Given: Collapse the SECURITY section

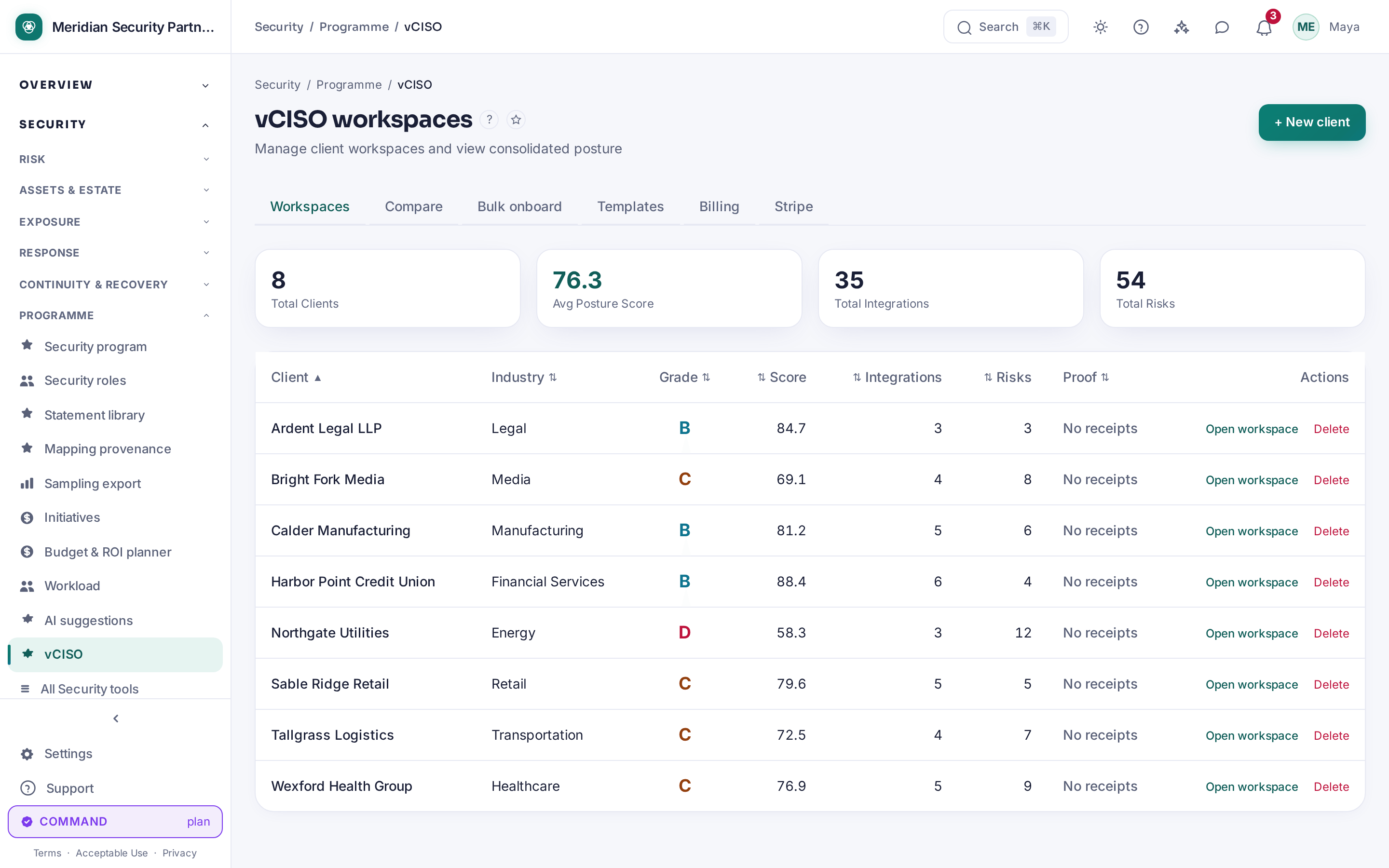Looking at the screenshot, I should tap(115, 124).
